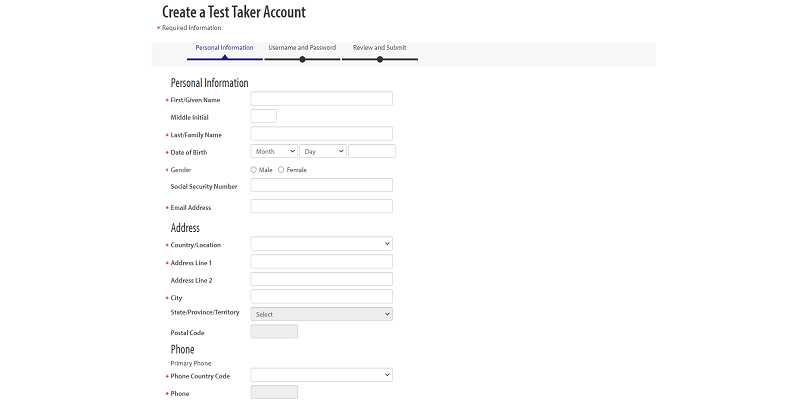Screen dimensions: 800x400
Task: Choose the Female gender option
Action: [281, 170]
